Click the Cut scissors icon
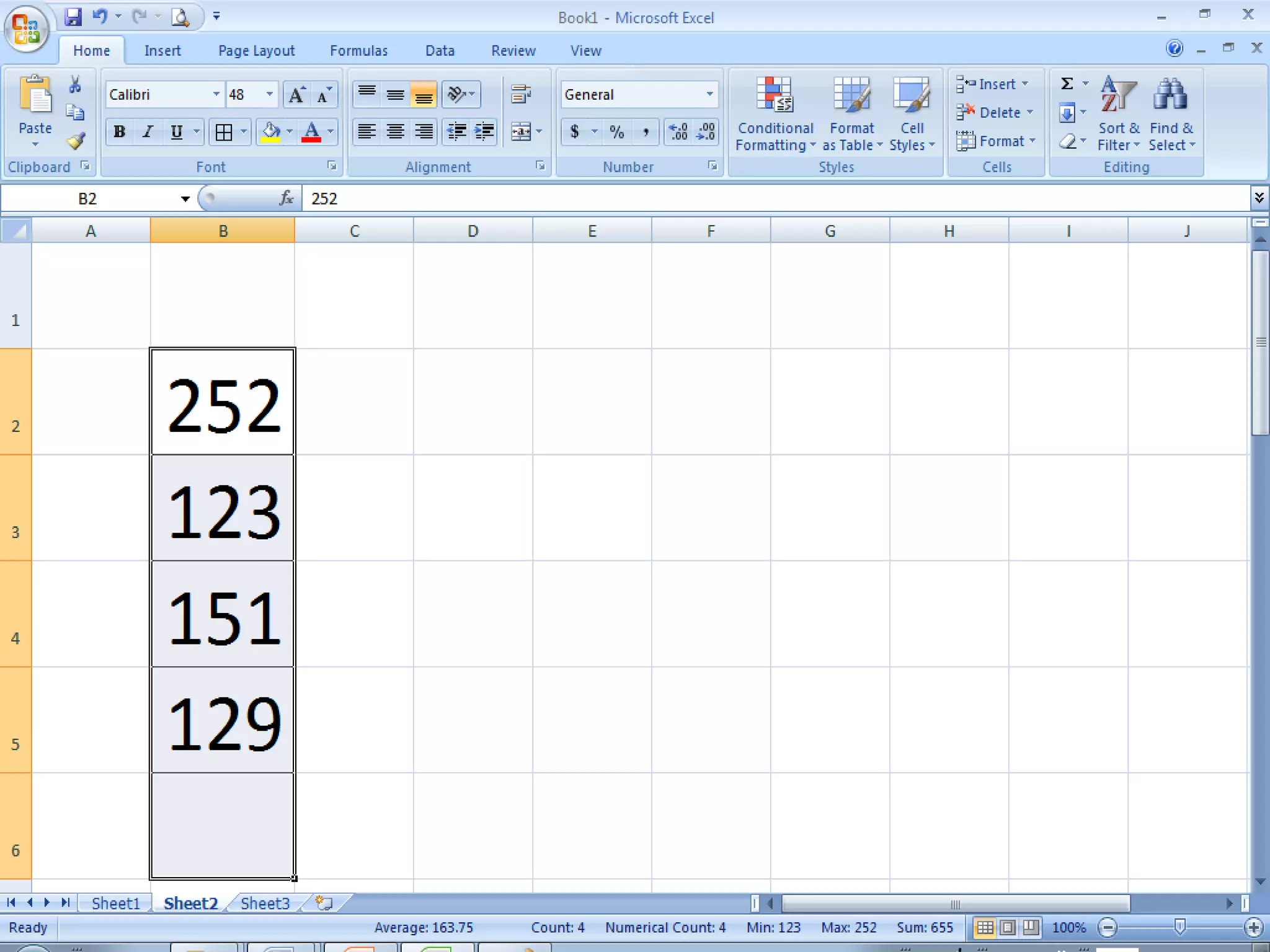The height and width of the screenshot is (952, 1270). [x=75, y=84]
